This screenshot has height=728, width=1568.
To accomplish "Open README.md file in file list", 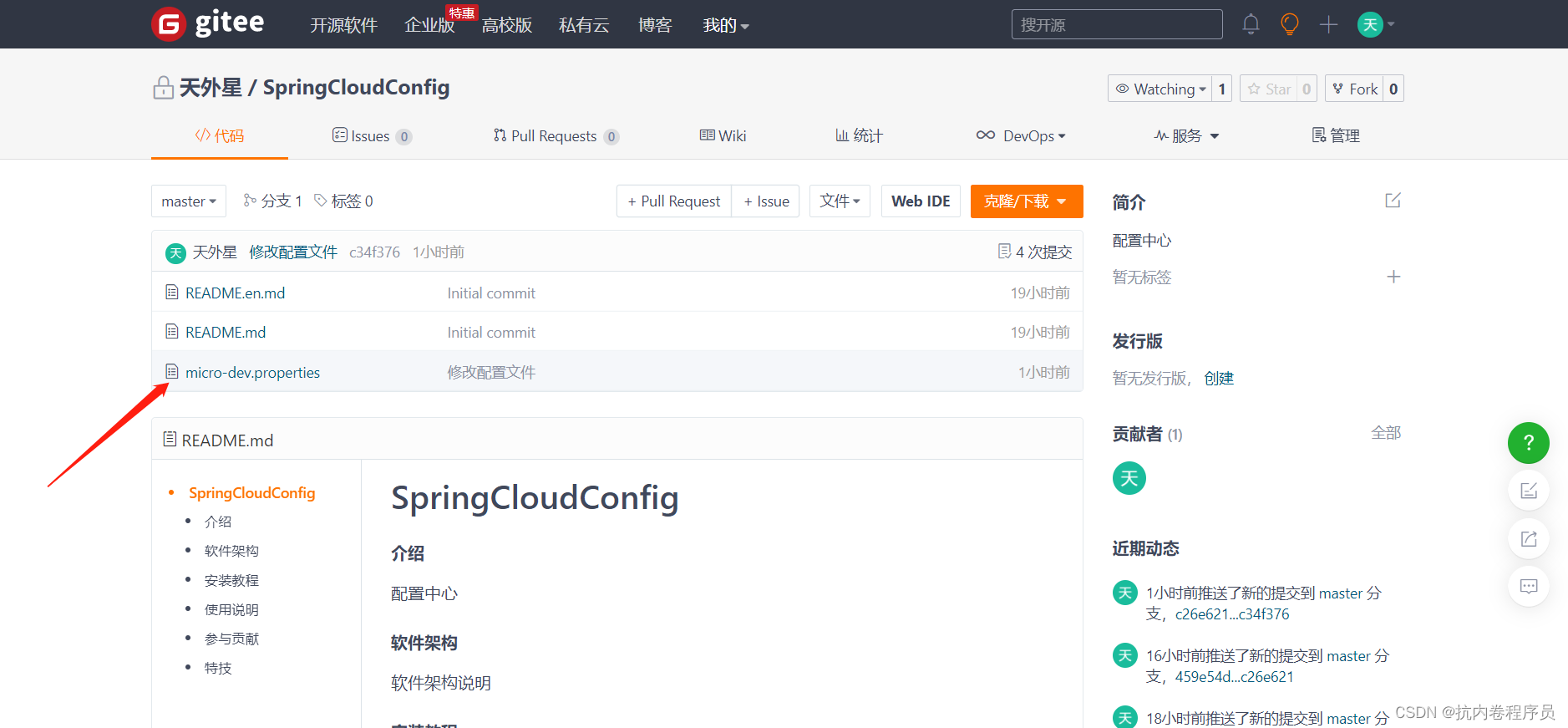I will click(x=226, y=332).
